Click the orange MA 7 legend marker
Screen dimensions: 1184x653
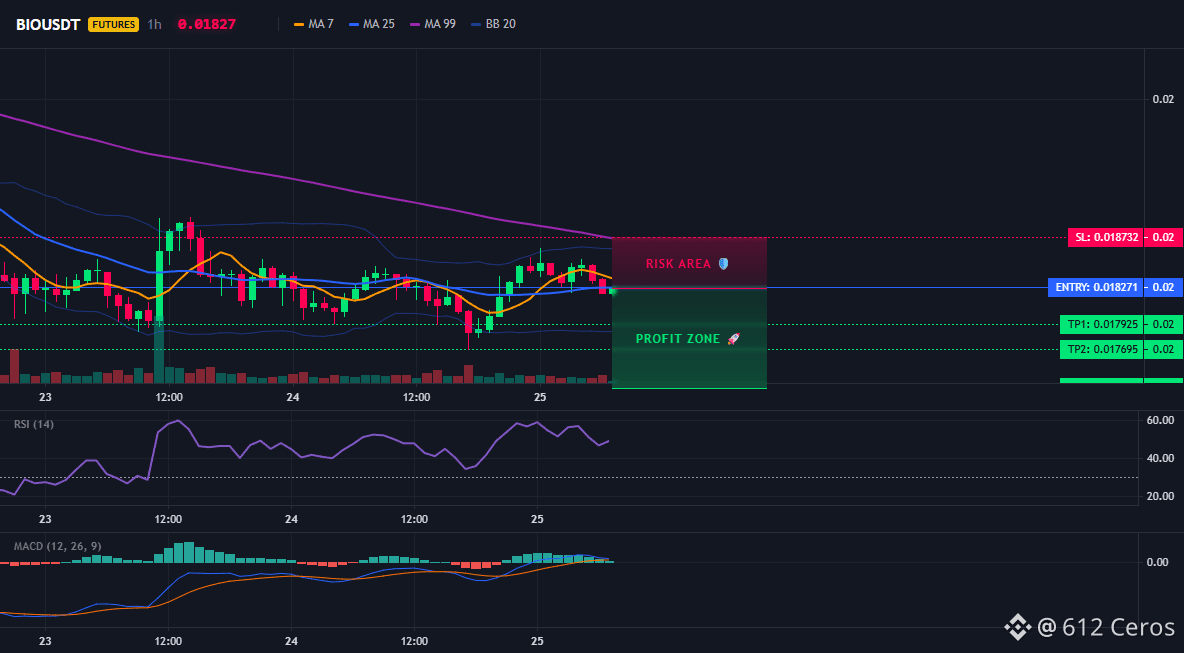click(x=299, y=24)
